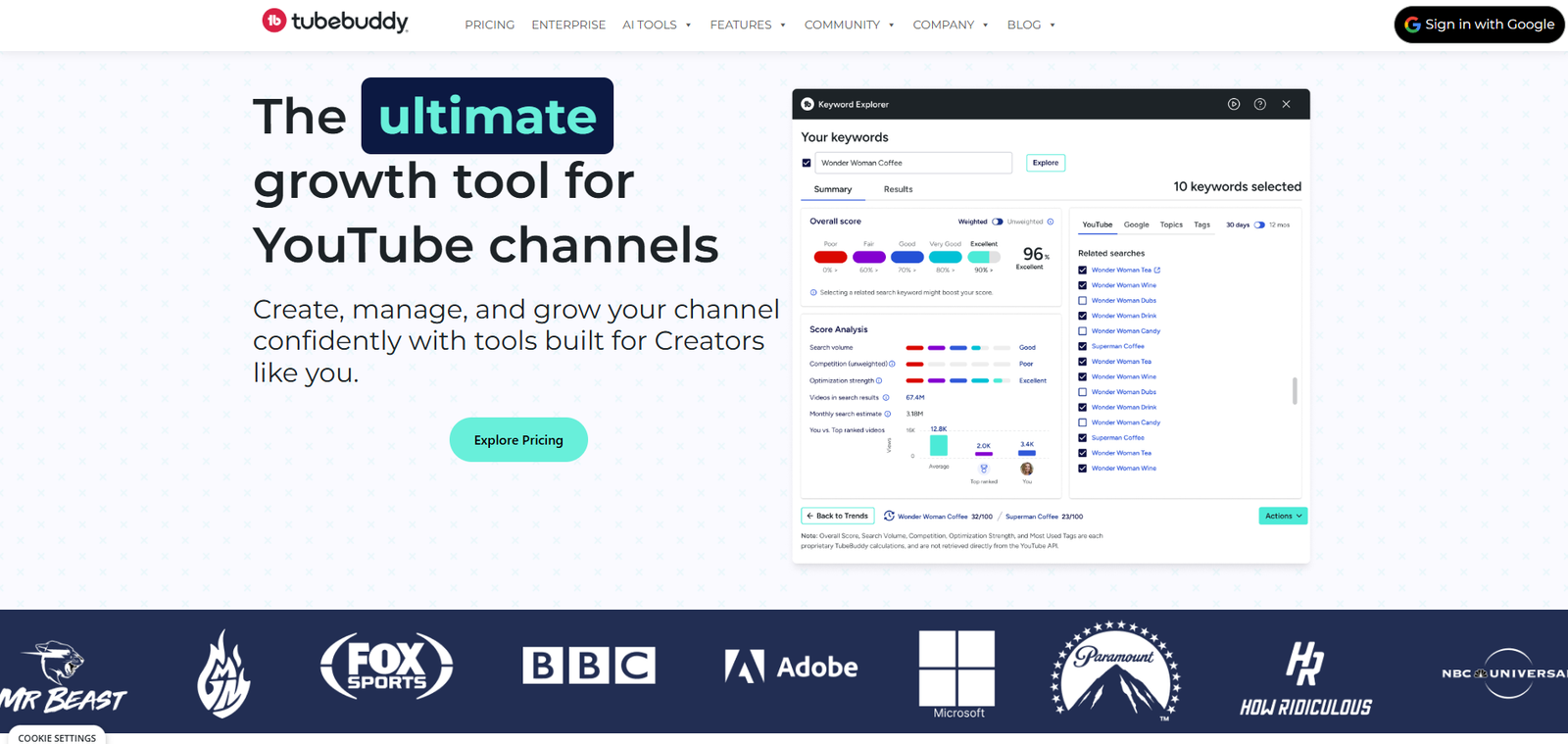Screen dimensions: 1568x744
Task: Open the Actions dropdown button
Action: pos(1283,516)
